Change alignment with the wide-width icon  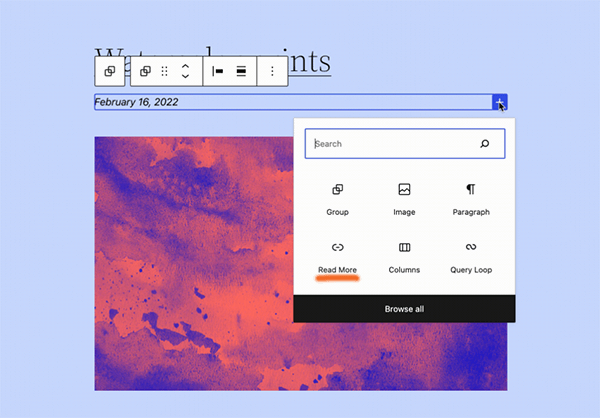241,71
